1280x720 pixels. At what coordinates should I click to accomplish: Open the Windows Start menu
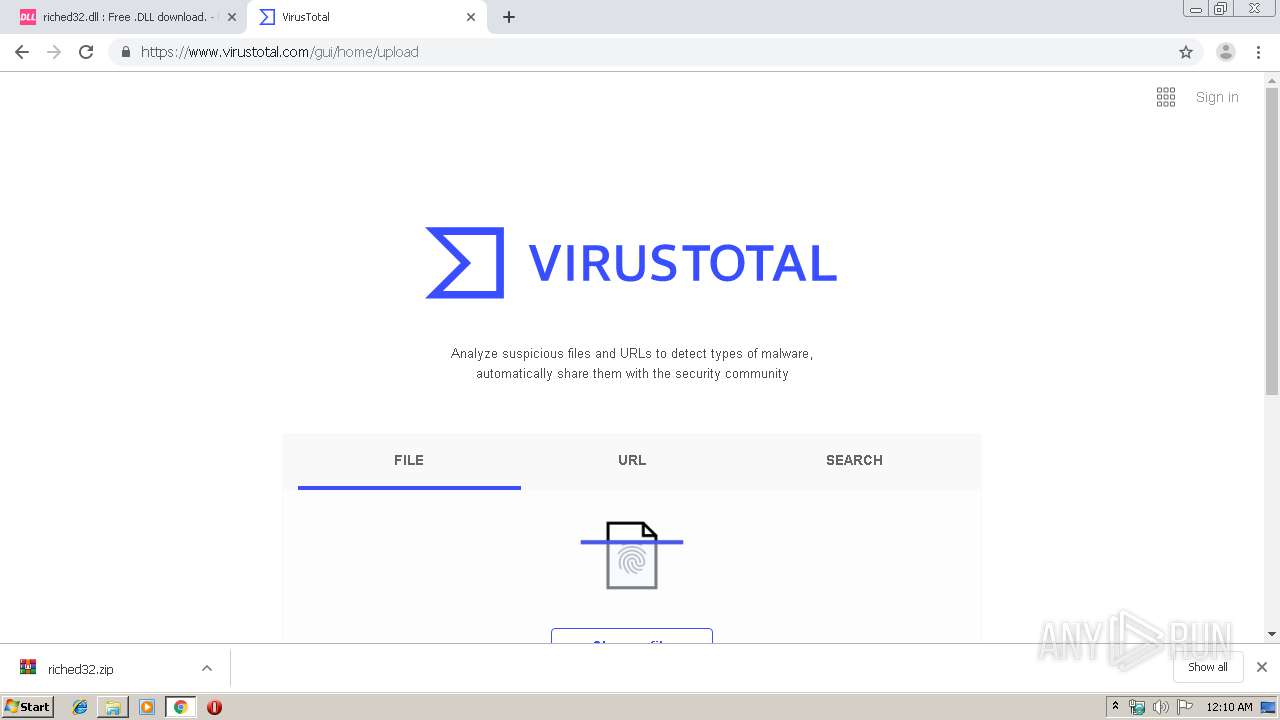coord(27,706)
